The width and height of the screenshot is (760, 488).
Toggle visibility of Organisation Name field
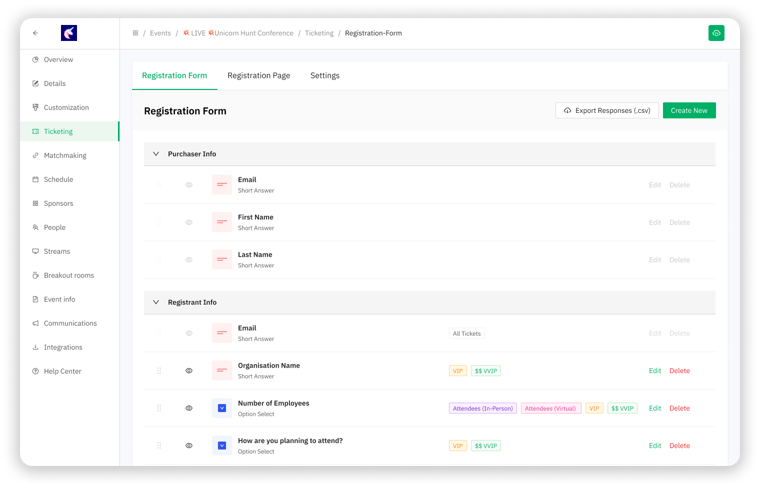pos(189,371)
